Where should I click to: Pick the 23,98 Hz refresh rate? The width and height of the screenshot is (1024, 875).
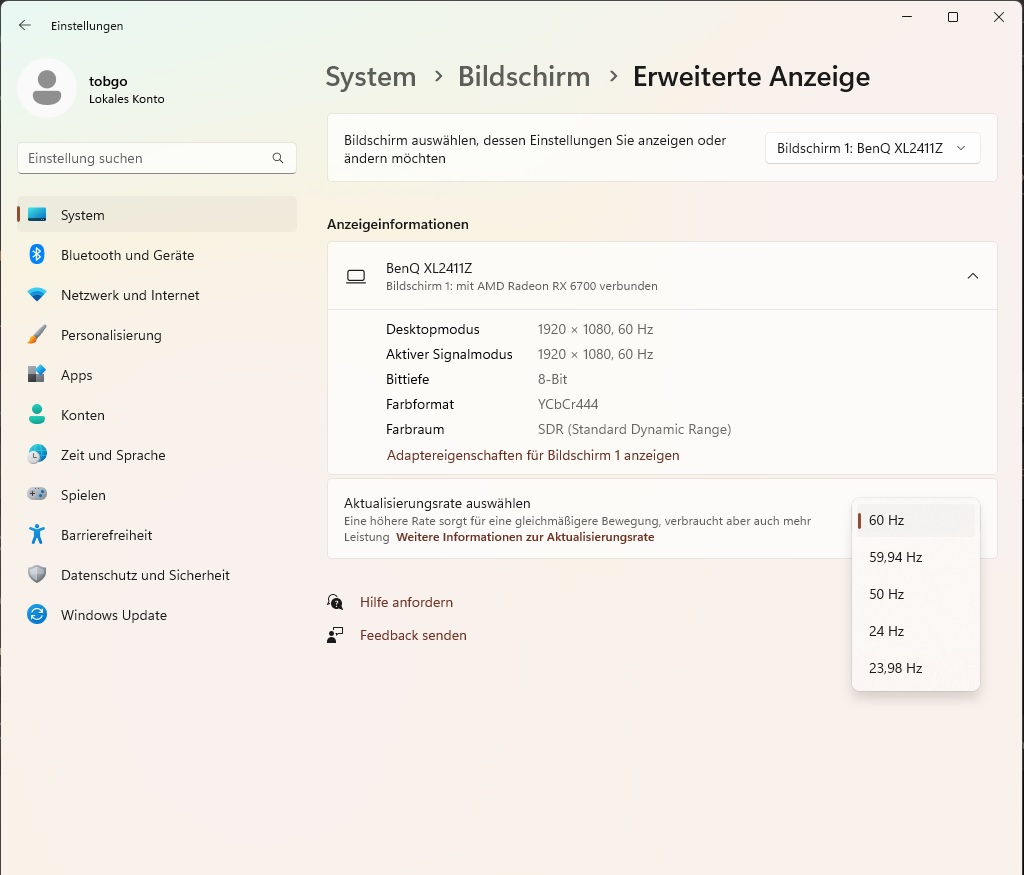coord(895,668)
